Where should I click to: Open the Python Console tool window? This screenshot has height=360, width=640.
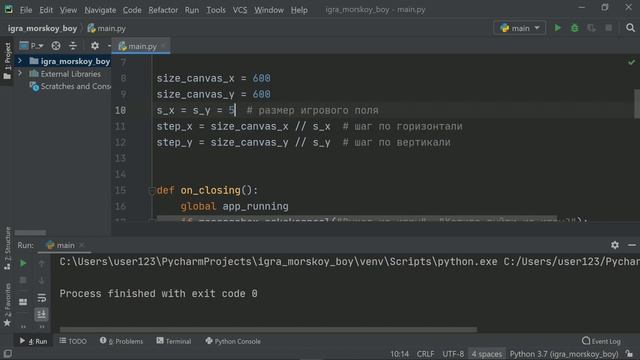click(233, 341)
